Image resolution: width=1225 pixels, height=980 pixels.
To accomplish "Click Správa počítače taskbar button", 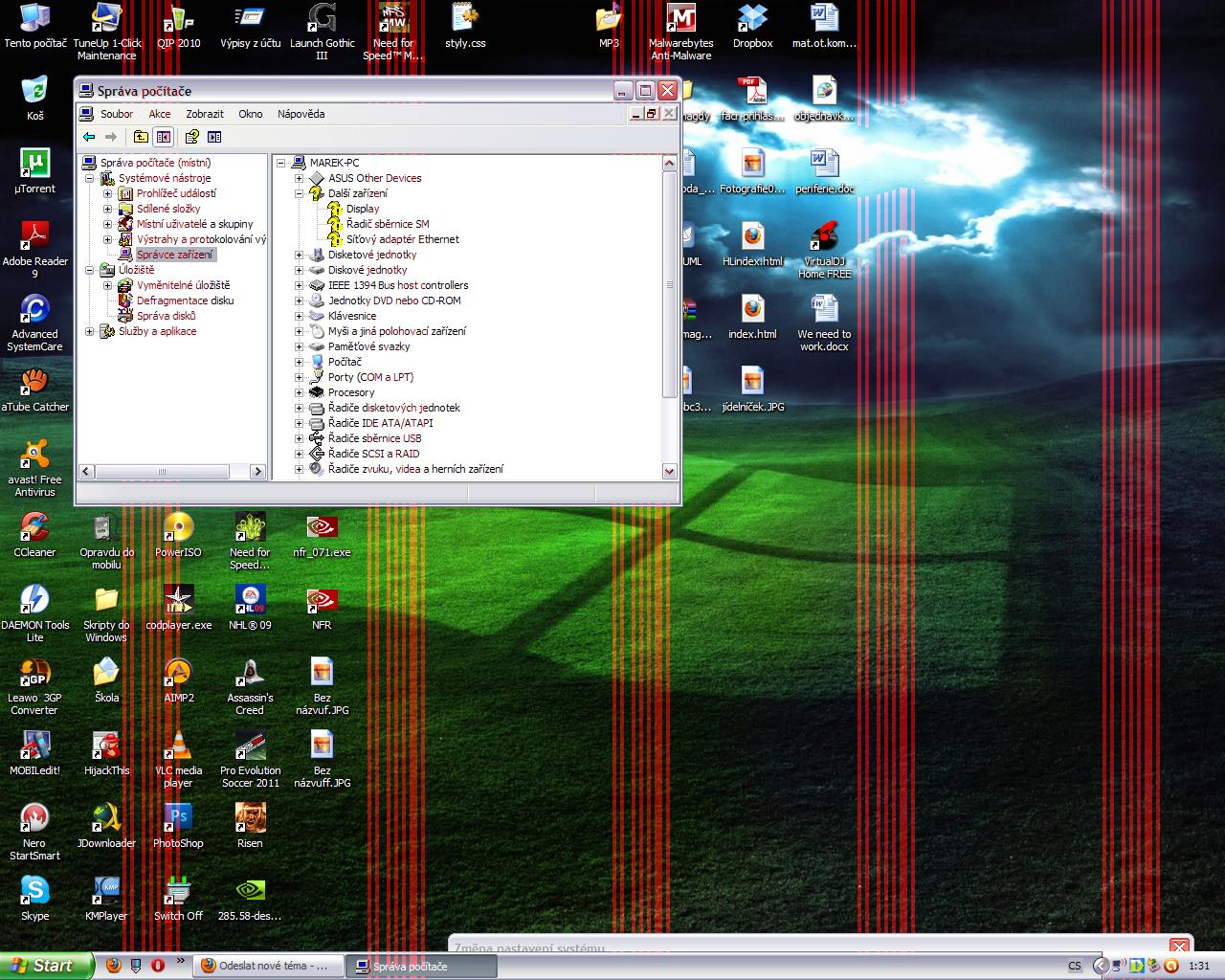I will (421, 966).
